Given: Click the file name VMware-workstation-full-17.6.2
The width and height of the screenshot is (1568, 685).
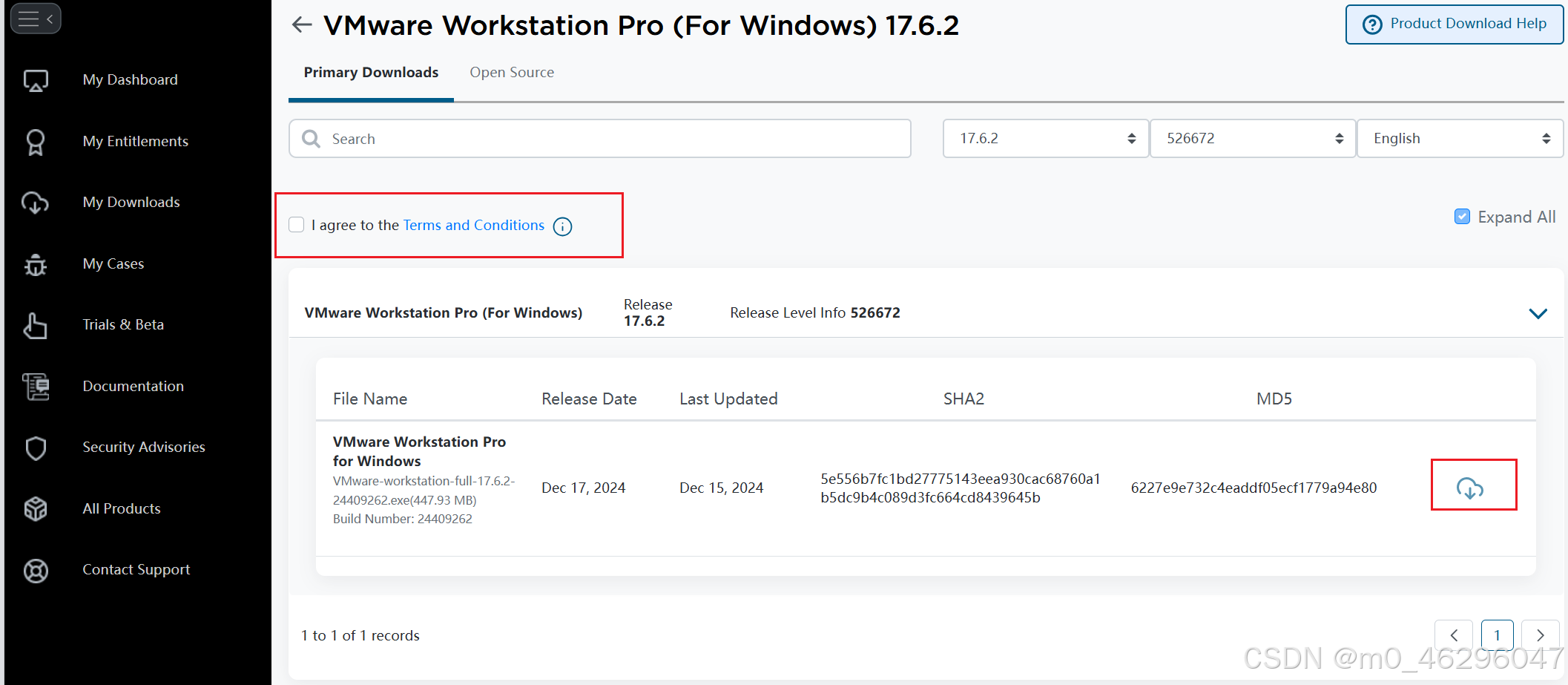Looking at the screenshot, I should coord(424,491).
